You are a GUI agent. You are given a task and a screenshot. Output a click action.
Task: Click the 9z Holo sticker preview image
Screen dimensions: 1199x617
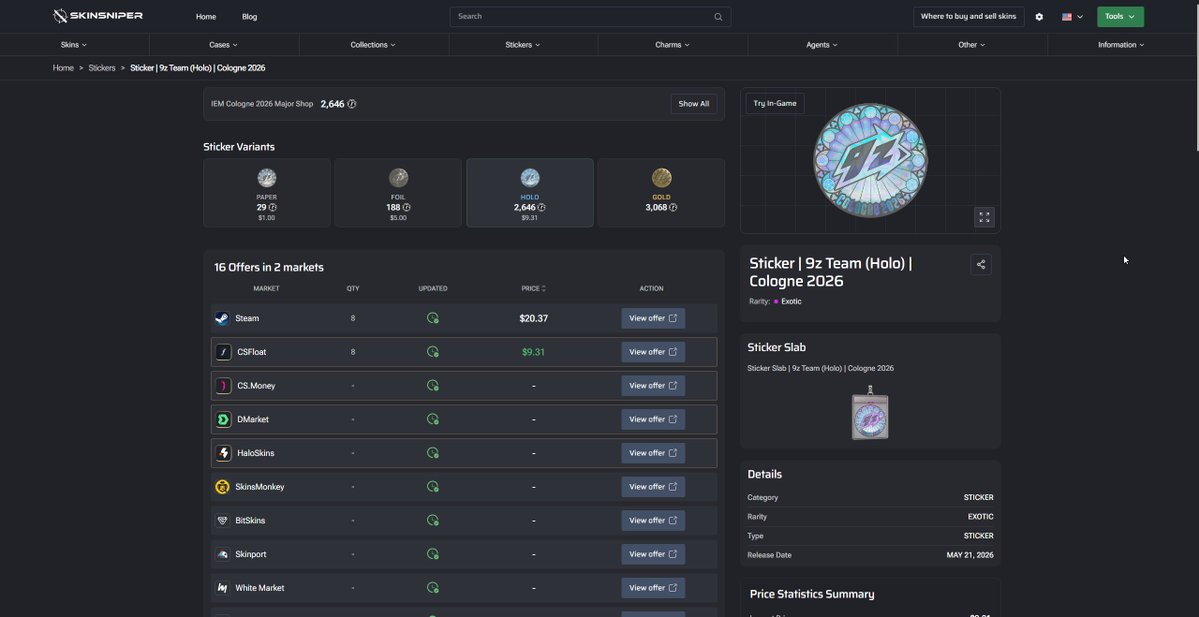click(870, 161)
